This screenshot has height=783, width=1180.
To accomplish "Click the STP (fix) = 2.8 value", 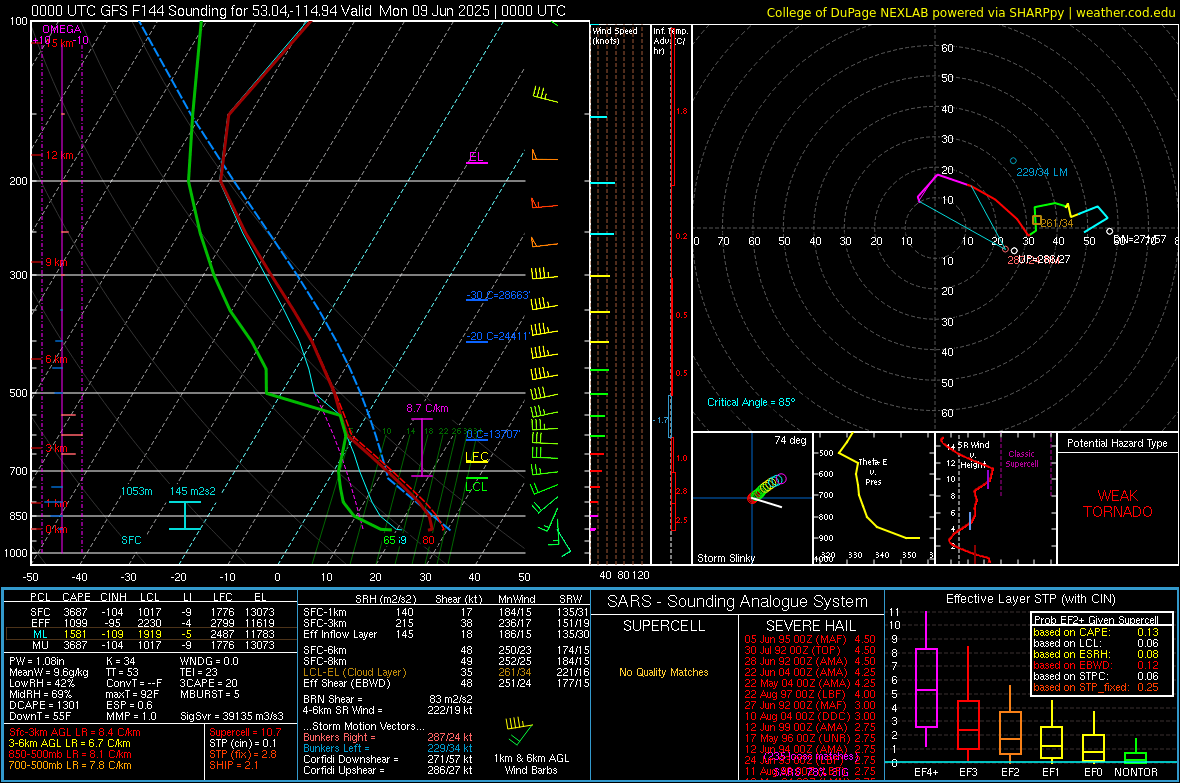I will click(242, 754).
